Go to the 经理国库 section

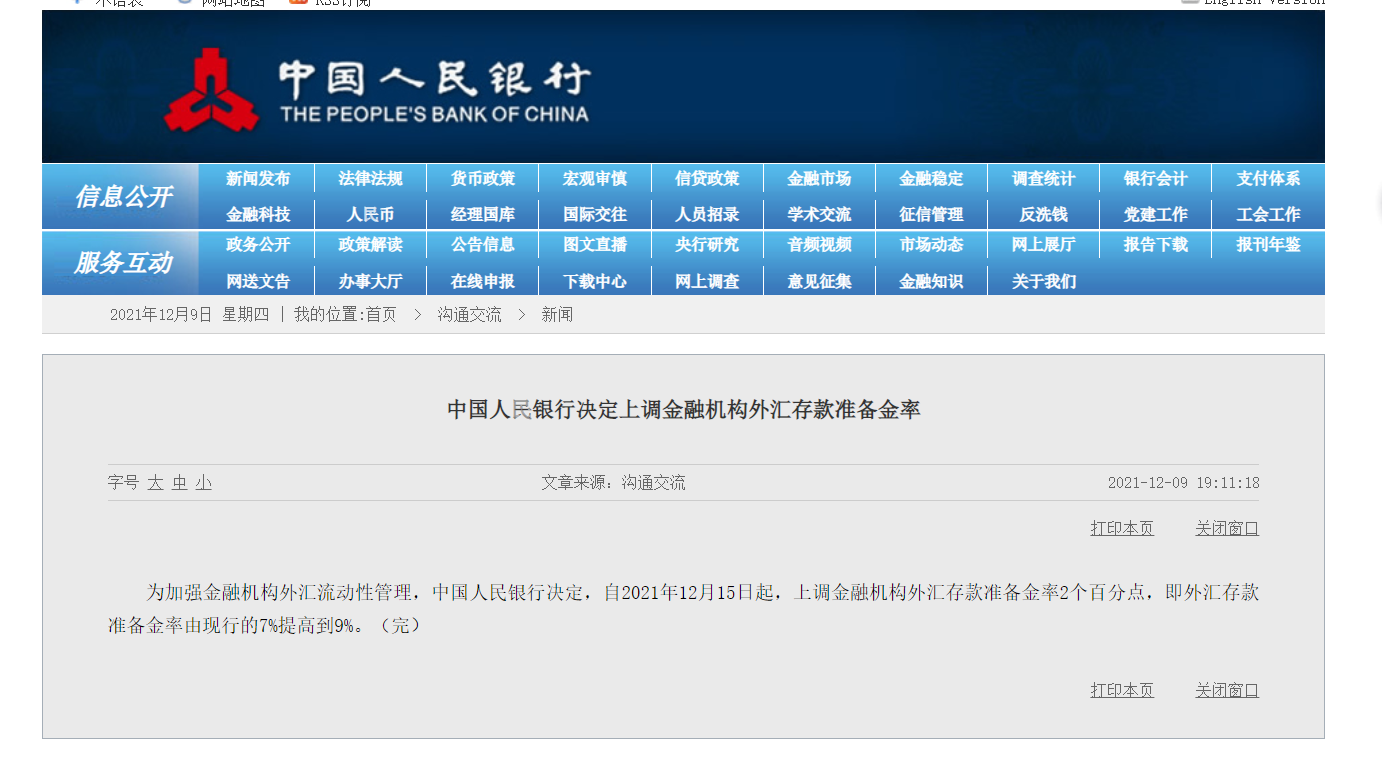(x=483, y=214)
